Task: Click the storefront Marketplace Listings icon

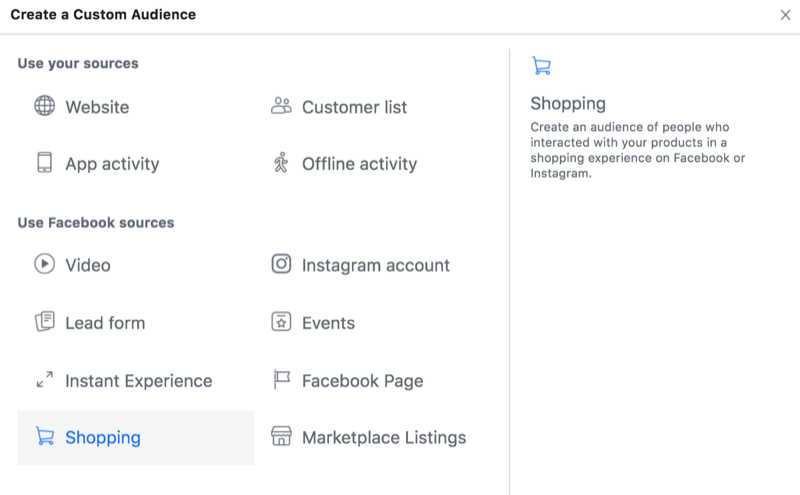Action: pyautogui.click(x=281, y=436)
